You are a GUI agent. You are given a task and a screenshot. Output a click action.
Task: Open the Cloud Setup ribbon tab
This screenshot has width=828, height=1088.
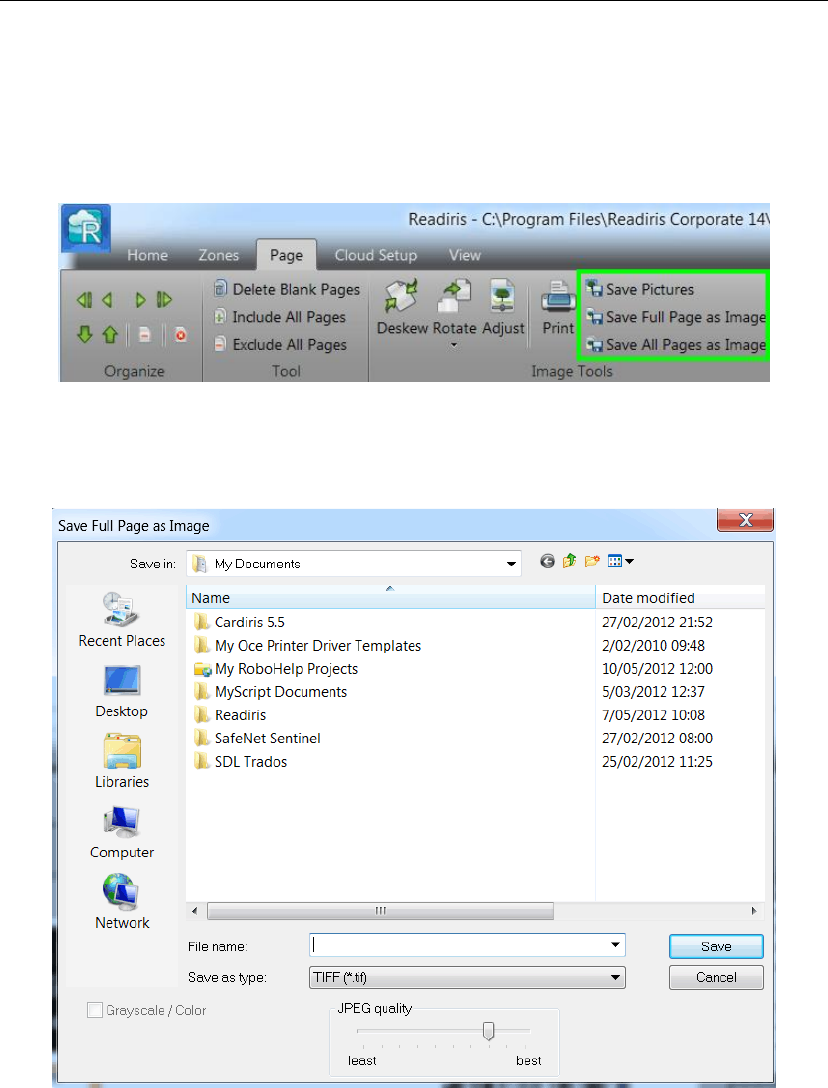375,255
